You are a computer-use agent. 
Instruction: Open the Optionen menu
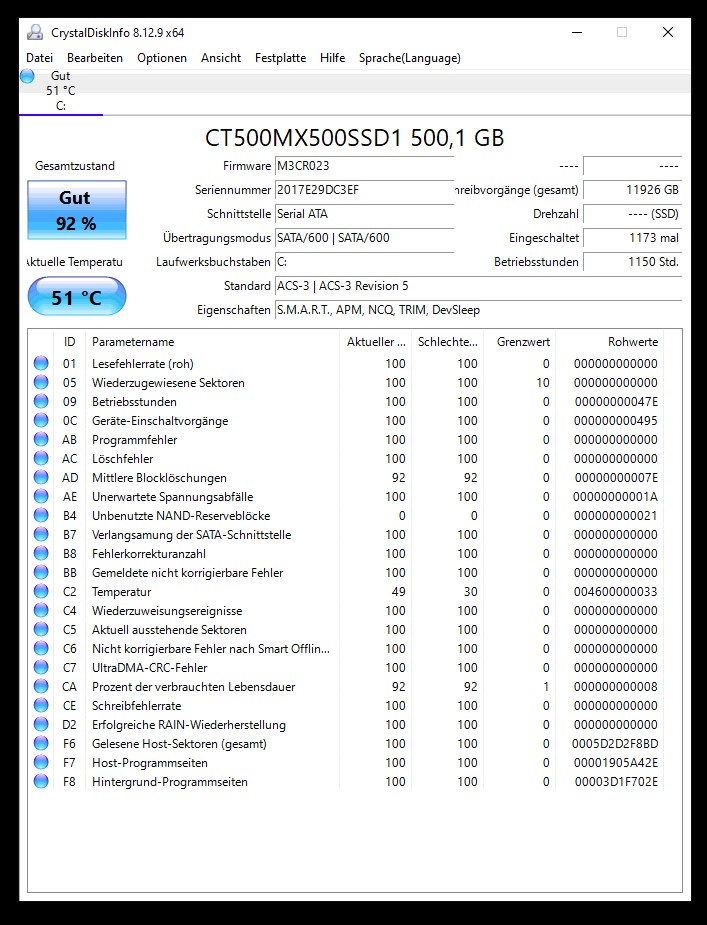pyautogui.click(x=162, y=58)
